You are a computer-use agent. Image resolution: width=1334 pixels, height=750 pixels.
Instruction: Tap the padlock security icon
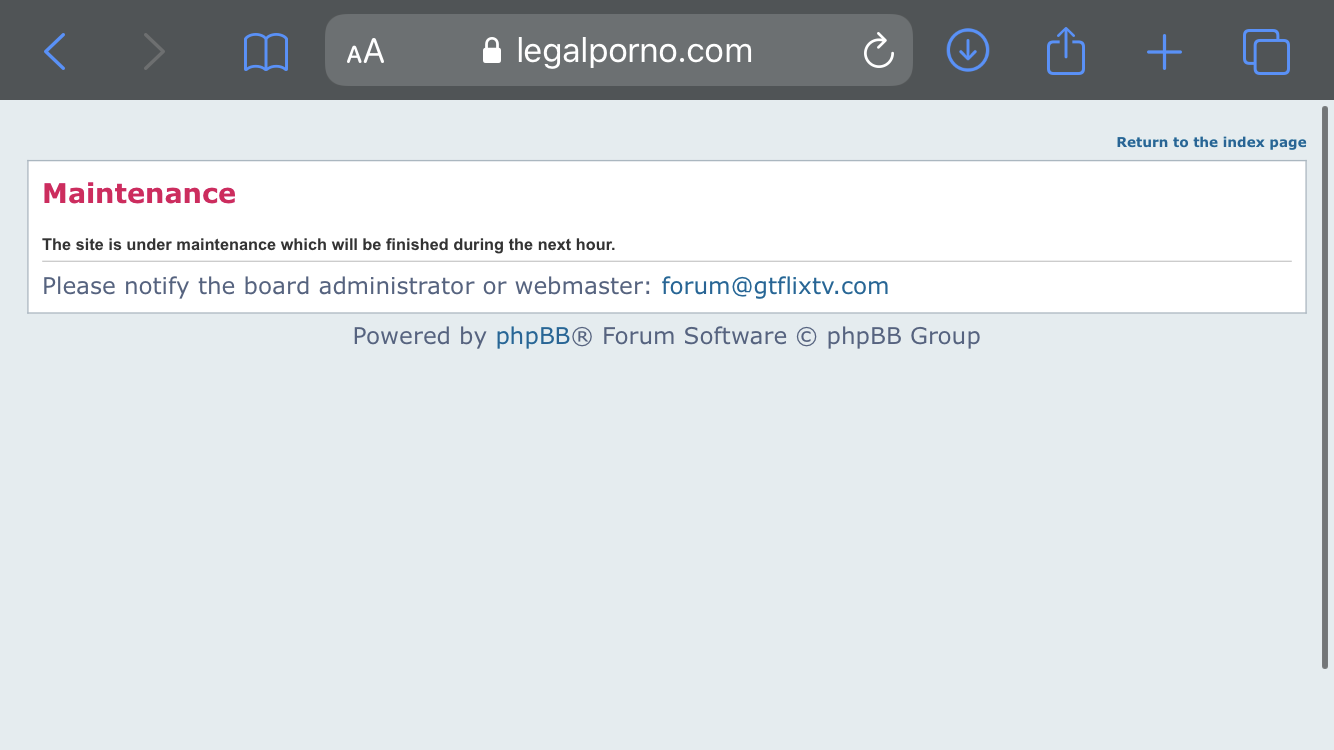(491, 51)
